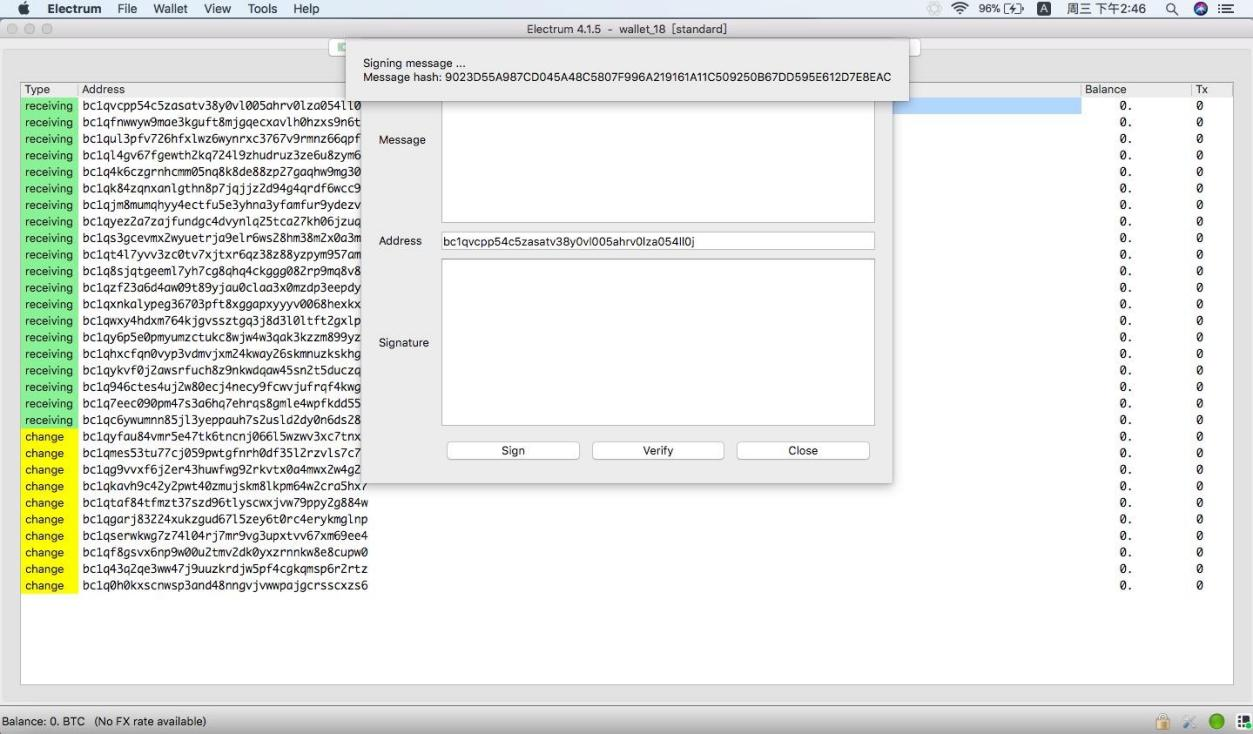1253x734 pixels.
Task: Open preferences tools icon in status bar
Action: [1190, 721]
